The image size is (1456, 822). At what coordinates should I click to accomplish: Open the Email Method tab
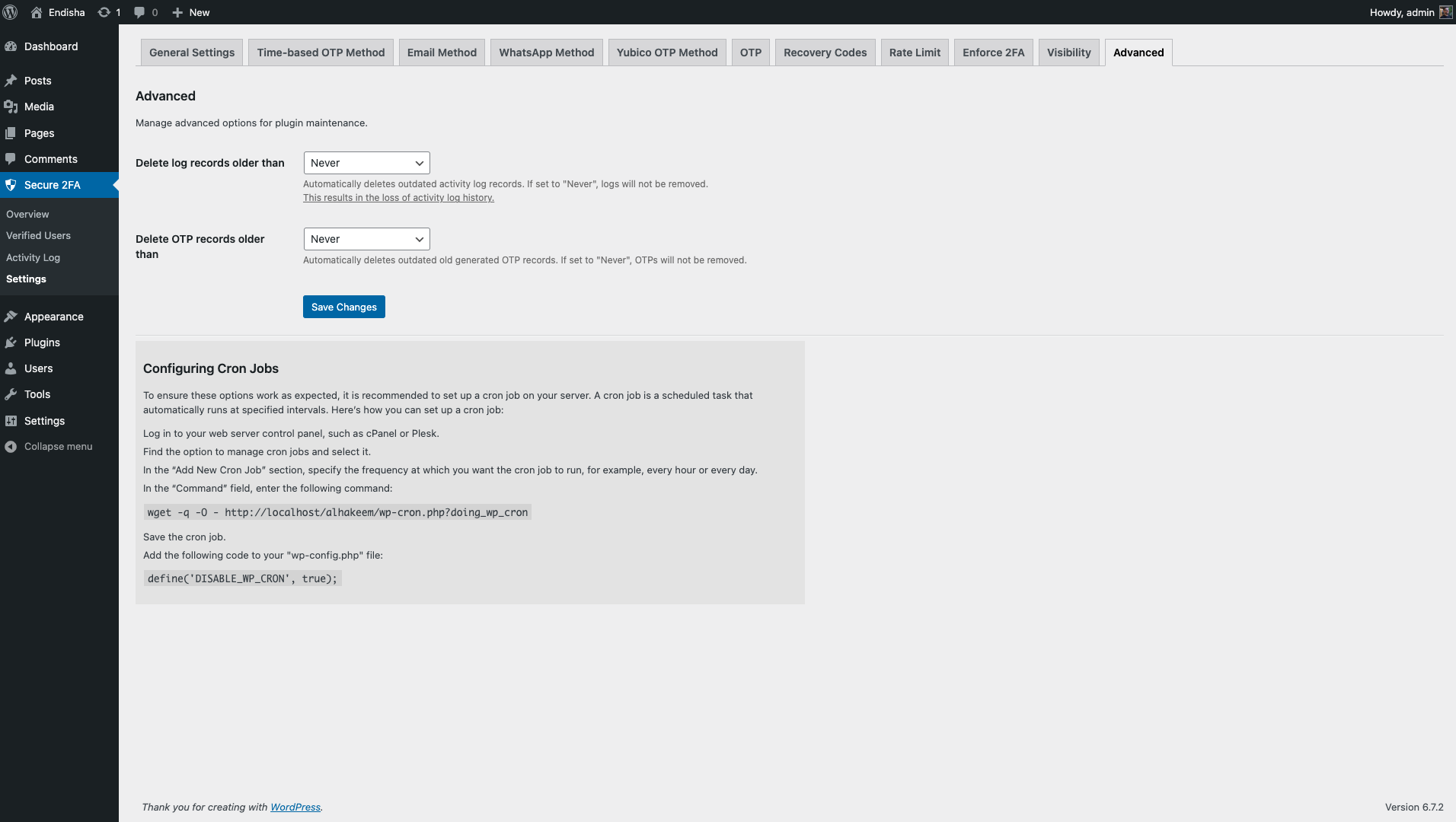click(442, 53)
